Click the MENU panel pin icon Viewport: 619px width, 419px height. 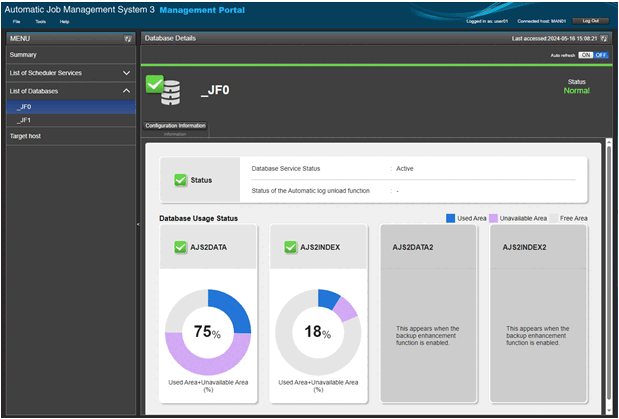128,38
